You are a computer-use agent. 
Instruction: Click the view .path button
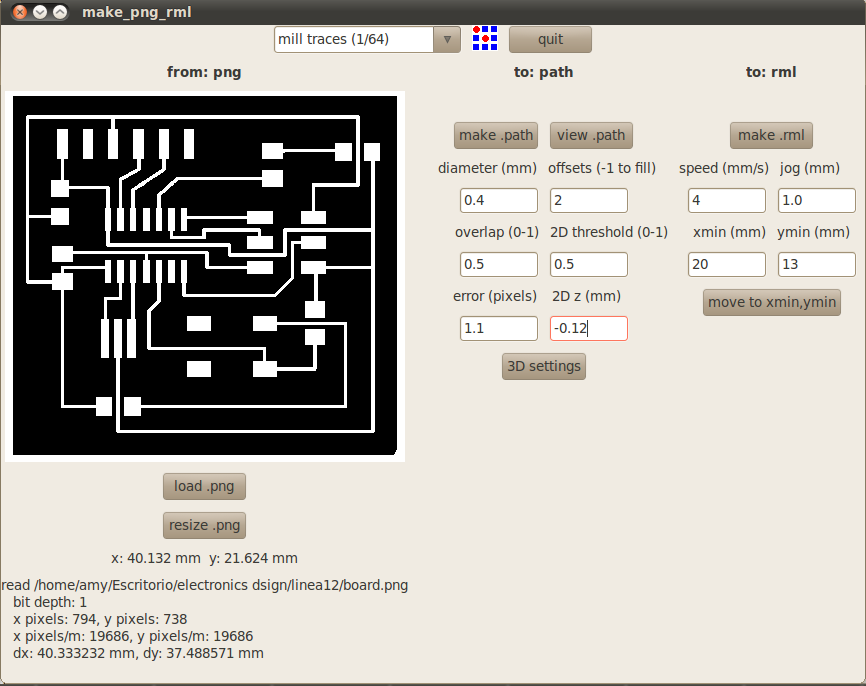coord(591,135)
